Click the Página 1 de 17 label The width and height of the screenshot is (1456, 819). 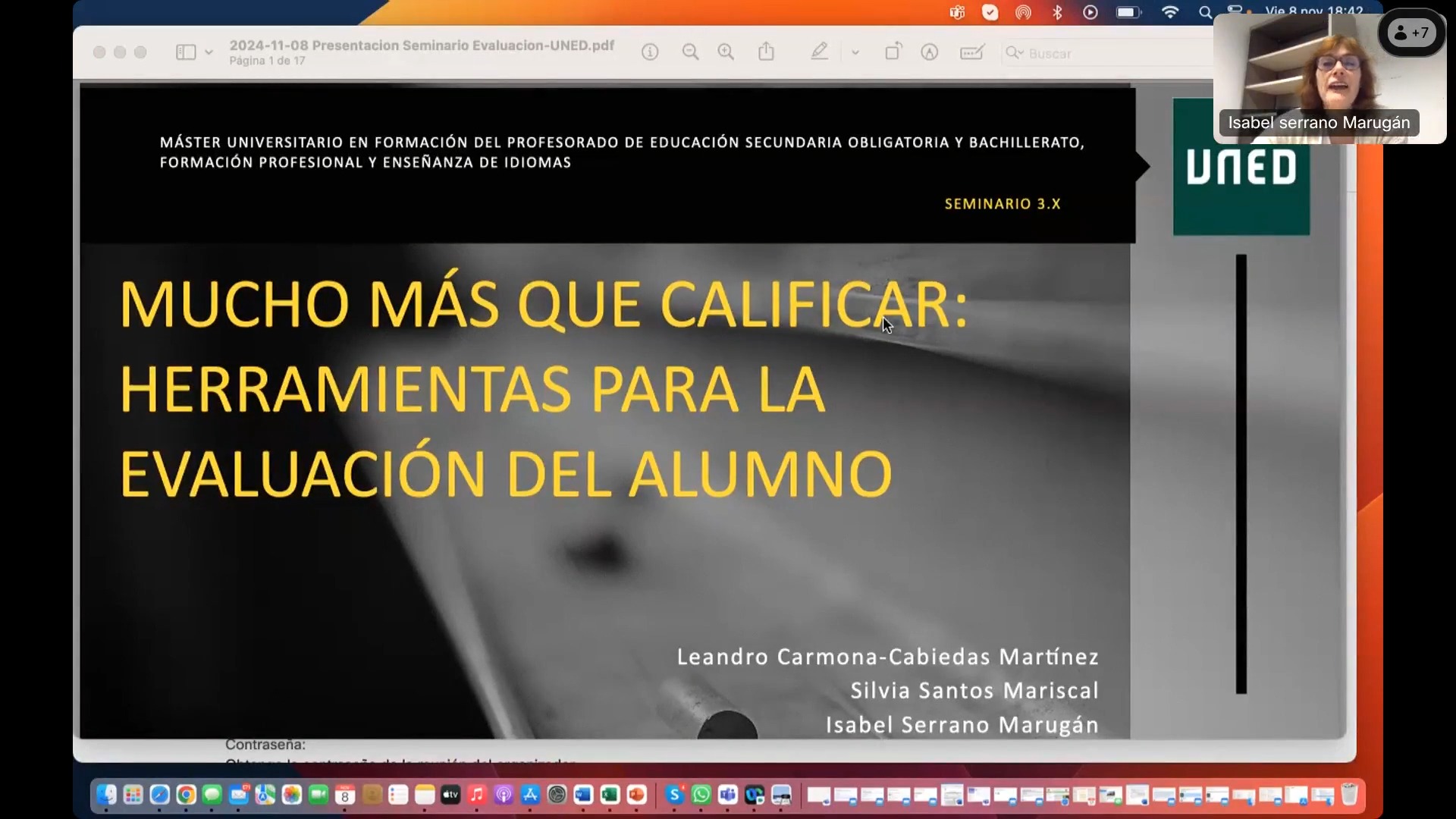267,61
